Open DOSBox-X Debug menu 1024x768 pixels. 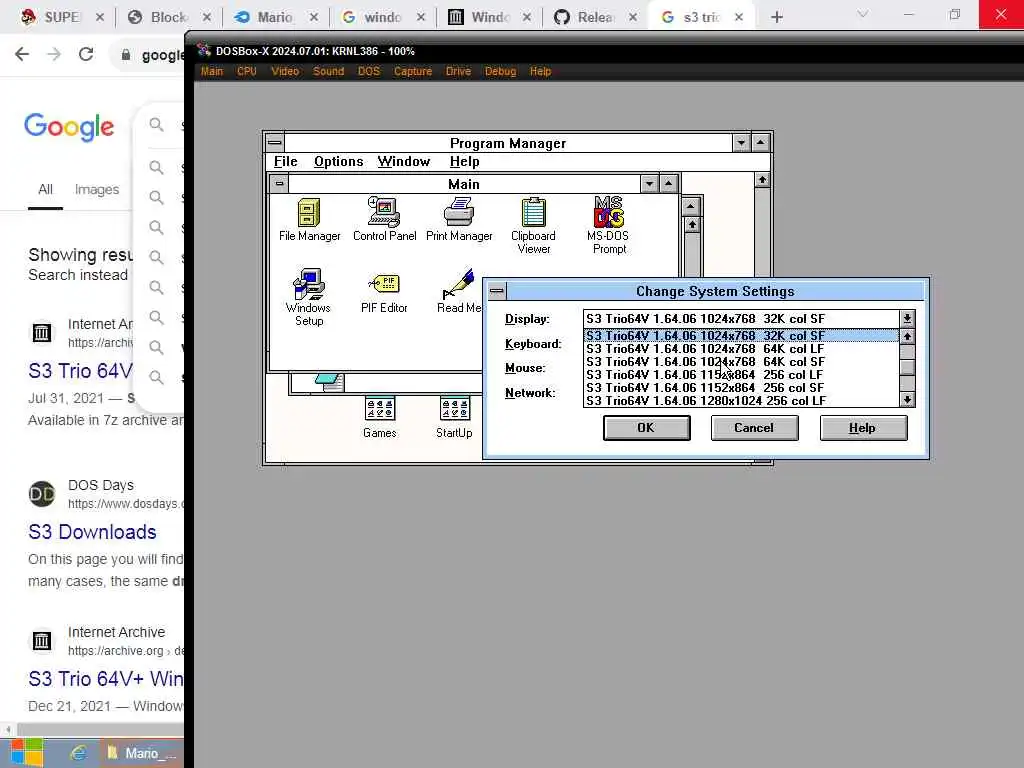coord(500,71)
